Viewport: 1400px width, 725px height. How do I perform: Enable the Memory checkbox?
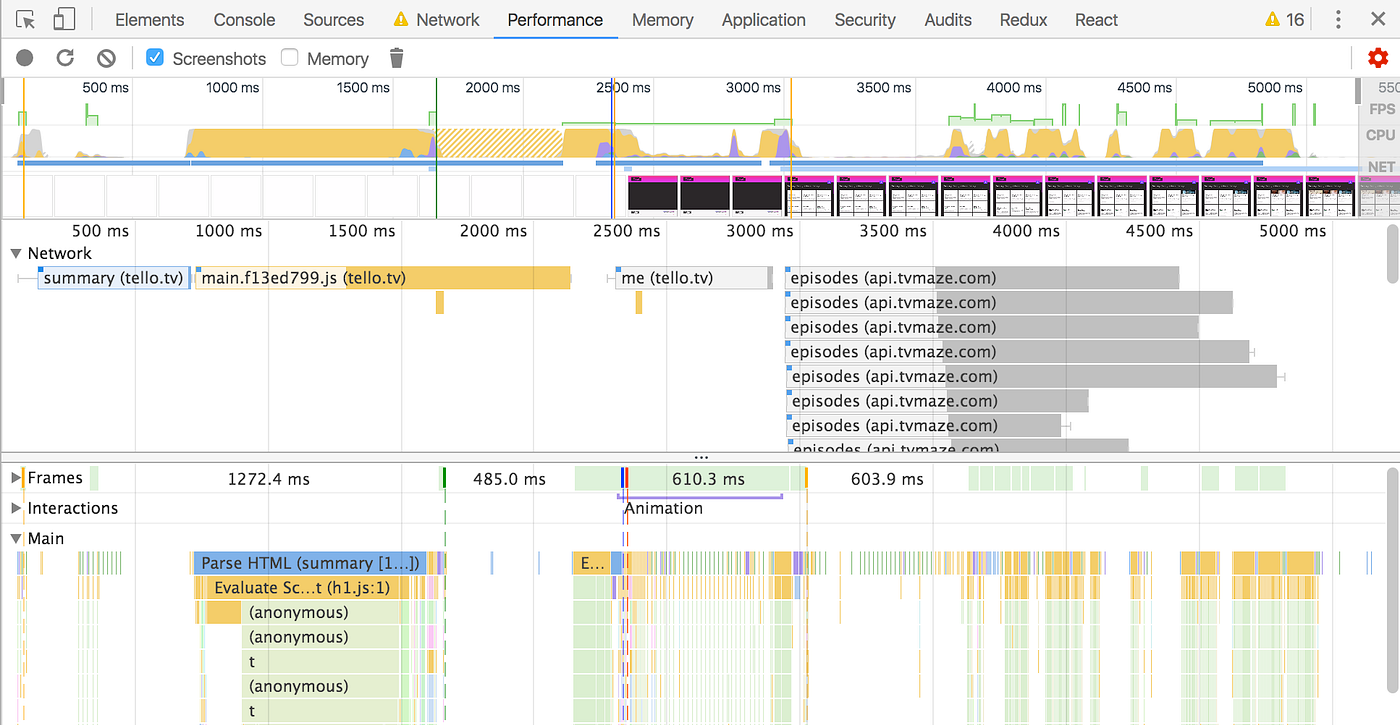289,57
